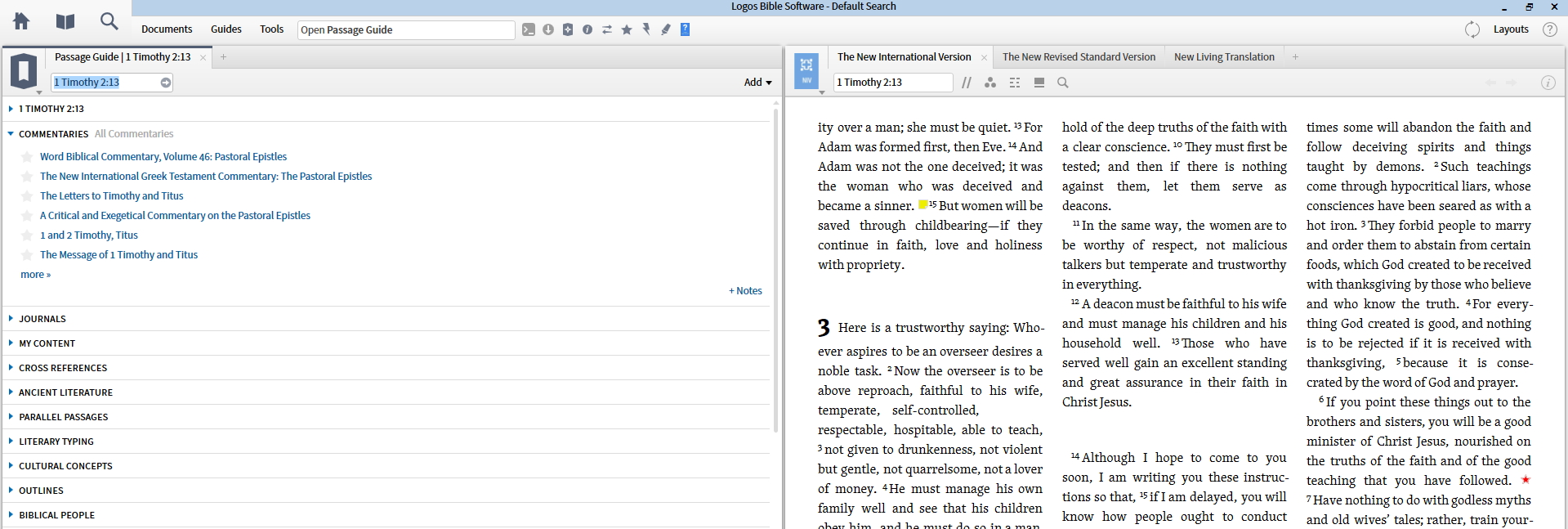Click the Passage Guide vertical scrollbar
Image resolution: width=1568 pixels, height=529 pixels.
tap(775, 270)
